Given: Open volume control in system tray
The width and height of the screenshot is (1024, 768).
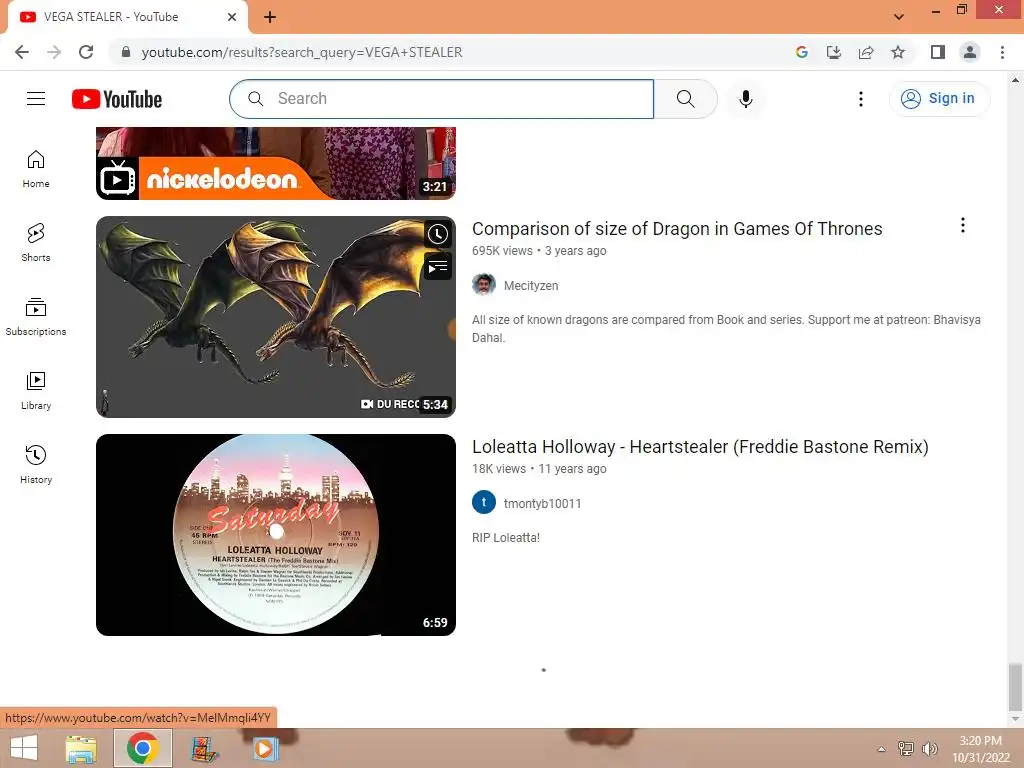Looking at the screenshot, I should click(x=930, y=748).
